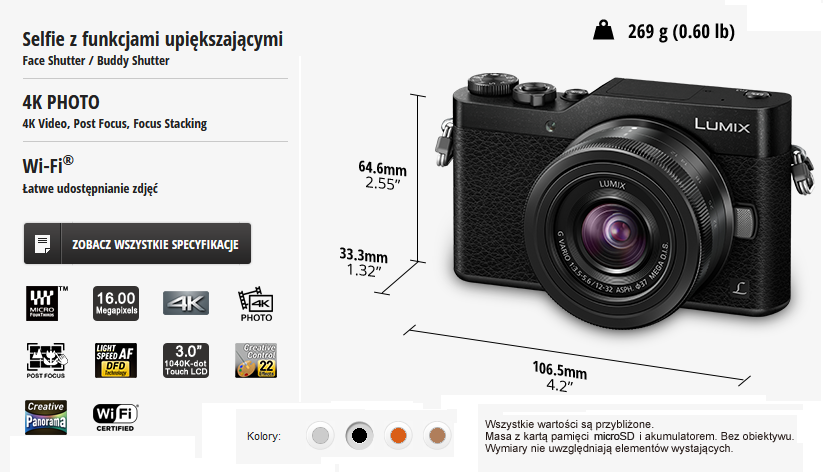Click the 4K PHOTO film strip icon
The height and width of the screenshot is (472, 823).
tap(256, 304)
